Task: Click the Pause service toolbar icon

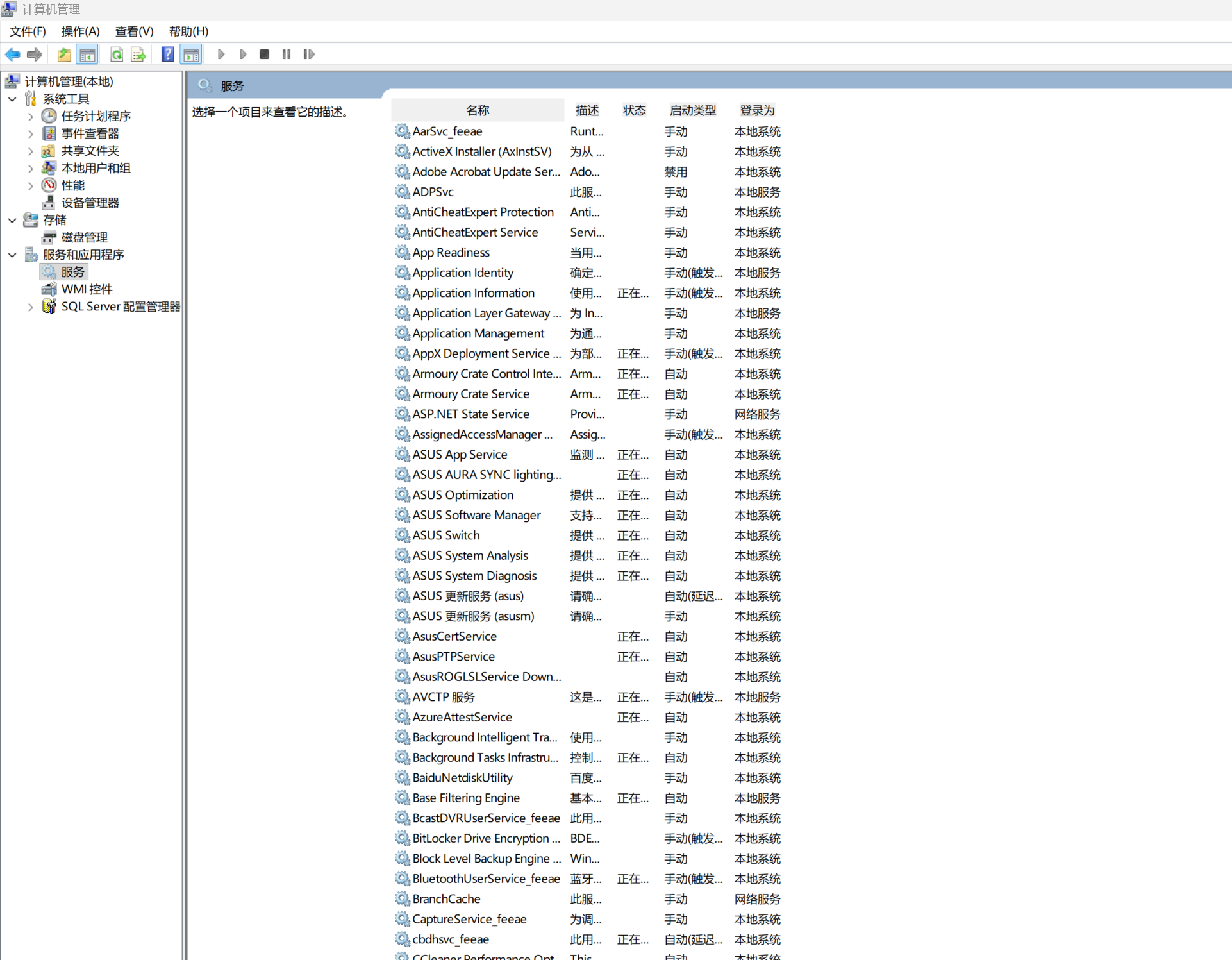Action: 287,55
